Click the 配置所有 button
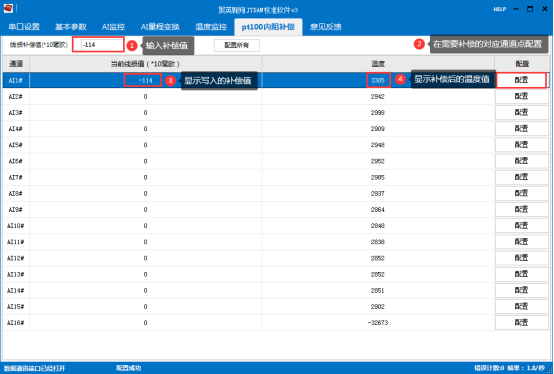The width and height of the screenshot is (554, 374). [237, 45]
